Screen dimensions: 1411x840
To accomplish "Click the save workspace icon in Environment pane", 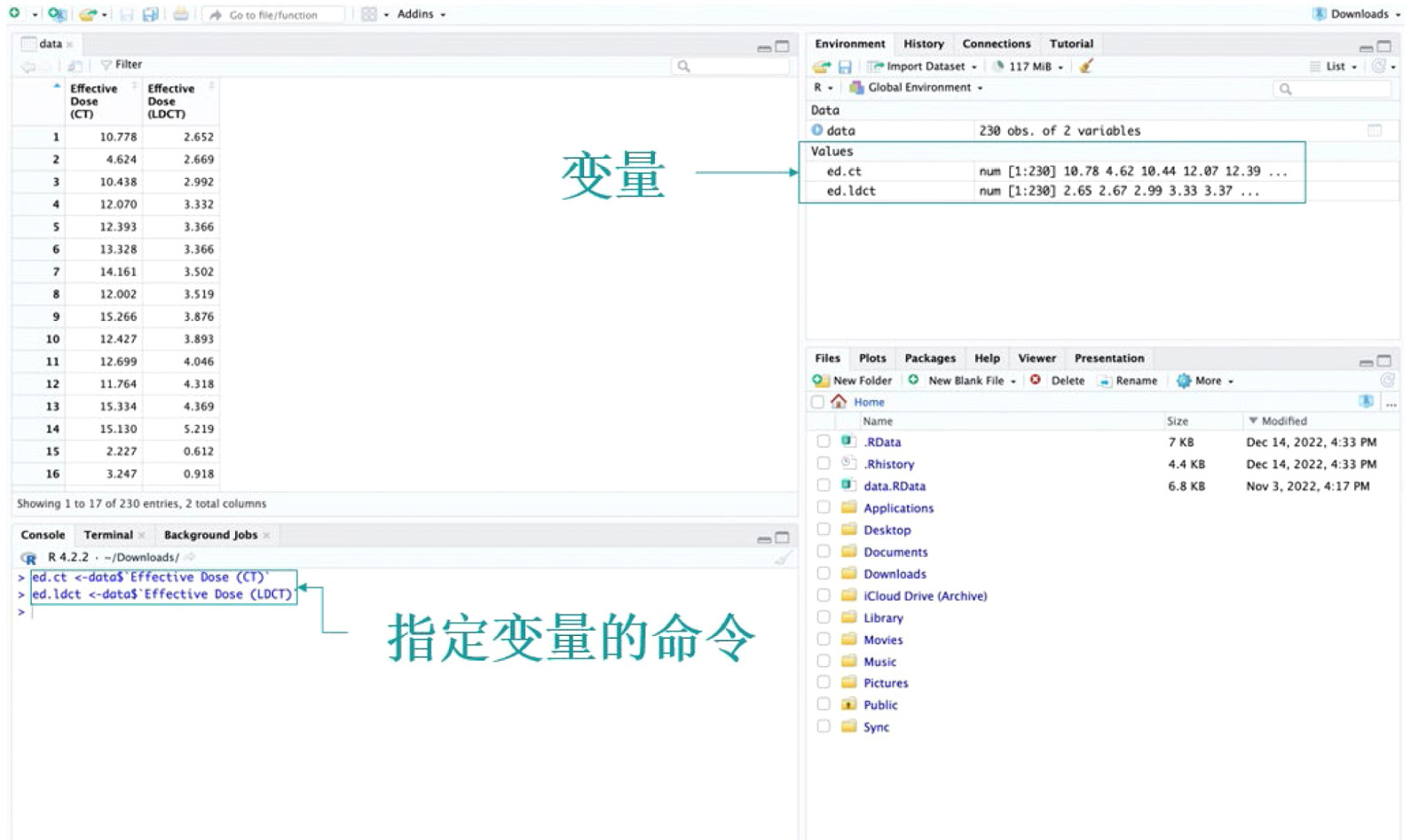I will coord(845,67).
